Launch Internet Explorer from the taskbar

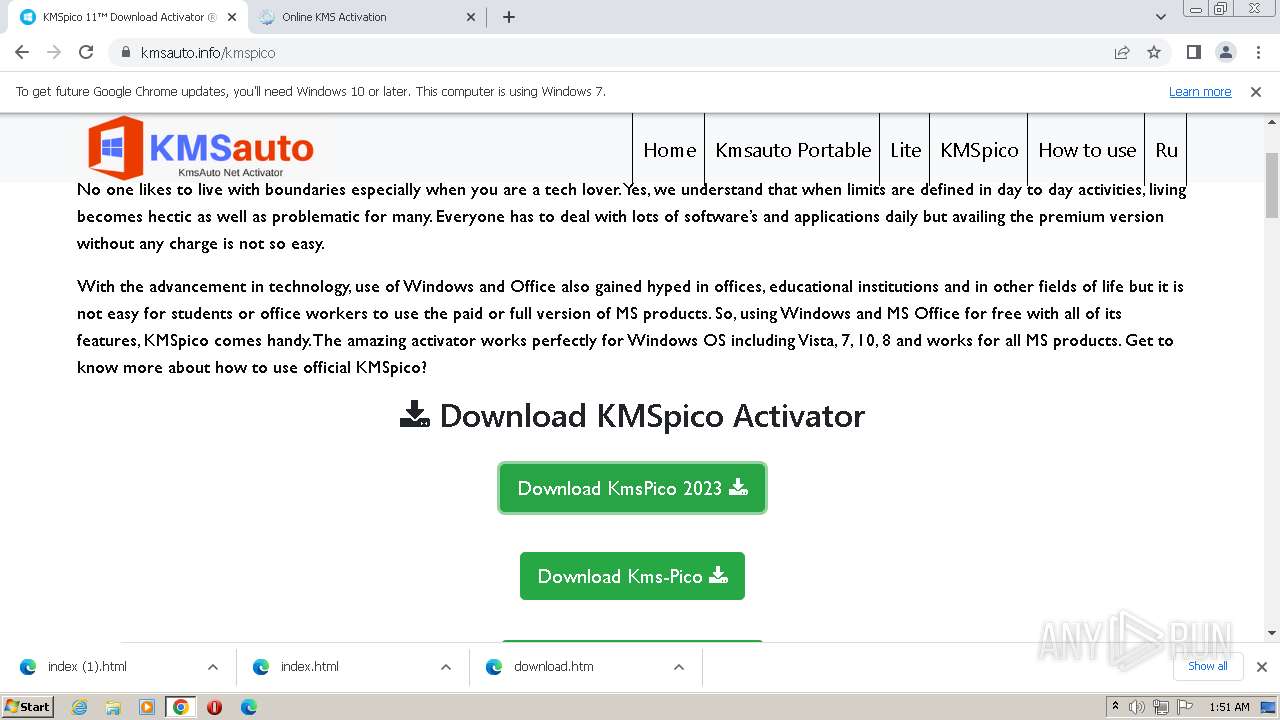click(79, 707)
